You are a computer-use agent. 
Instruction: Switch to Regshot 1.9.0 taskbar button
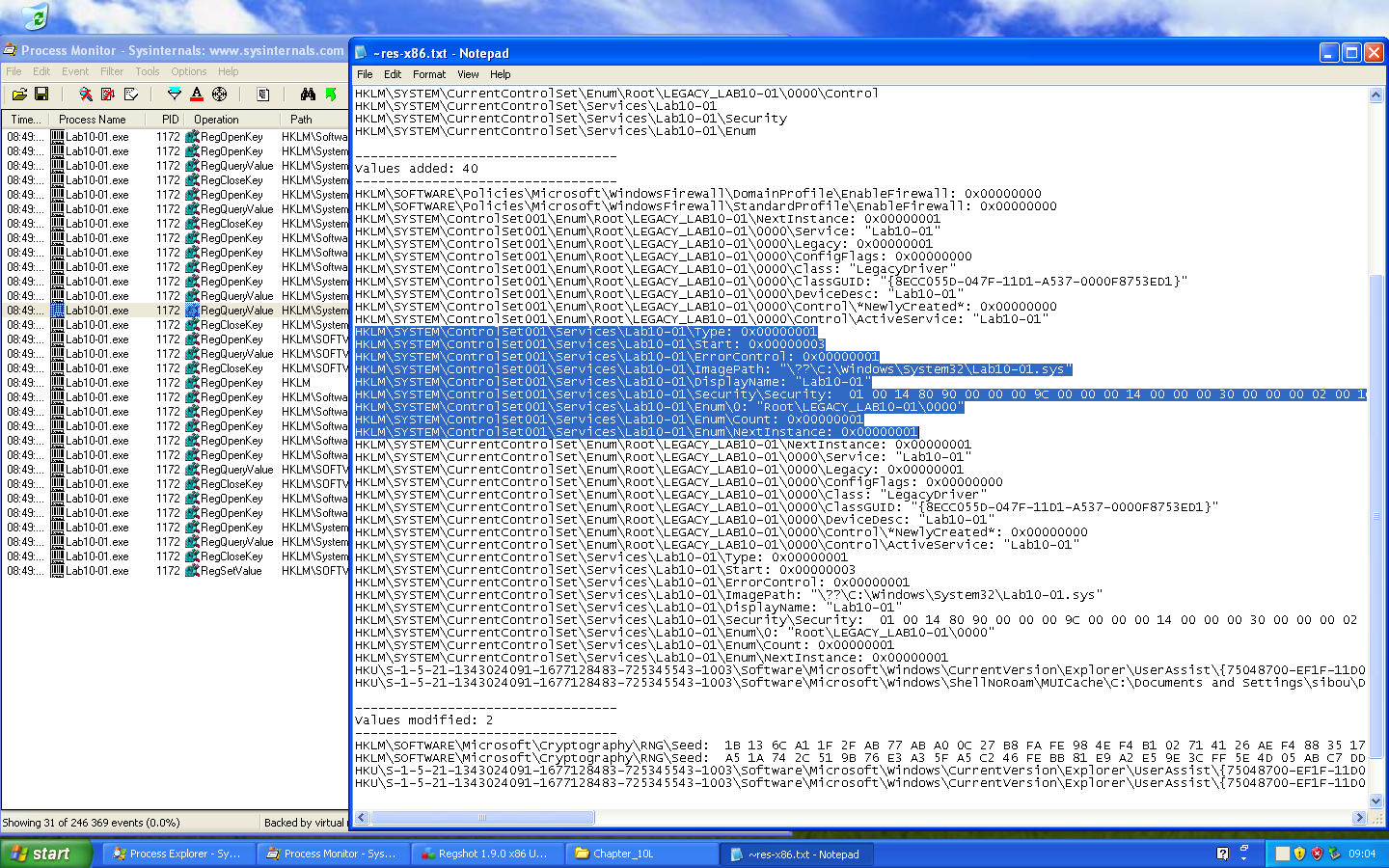488,854
